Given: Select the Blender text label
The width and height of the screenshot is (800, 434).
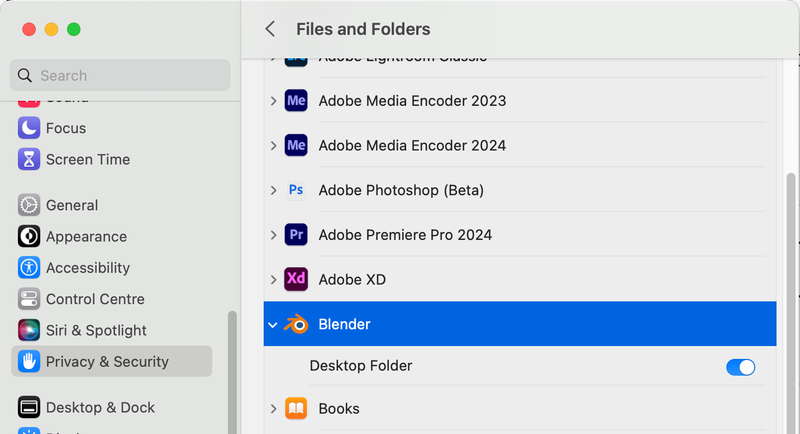Looking at the screenshot, I should pyautogui.click(x=344, y=324).
